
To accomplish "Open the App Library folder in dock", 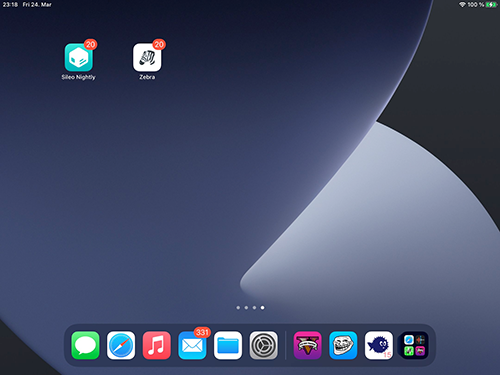I will [414, 345].
